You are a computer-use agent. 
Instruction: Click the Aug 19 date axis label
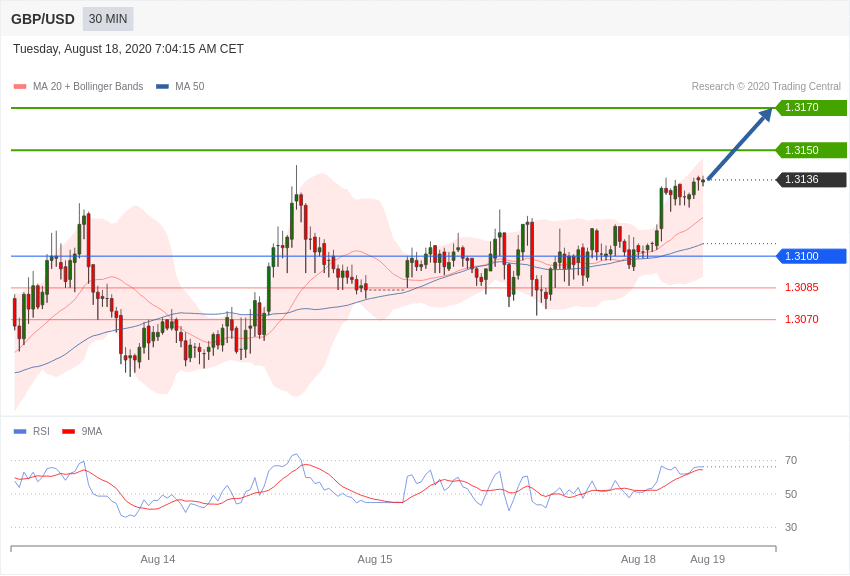coord(707,559)
